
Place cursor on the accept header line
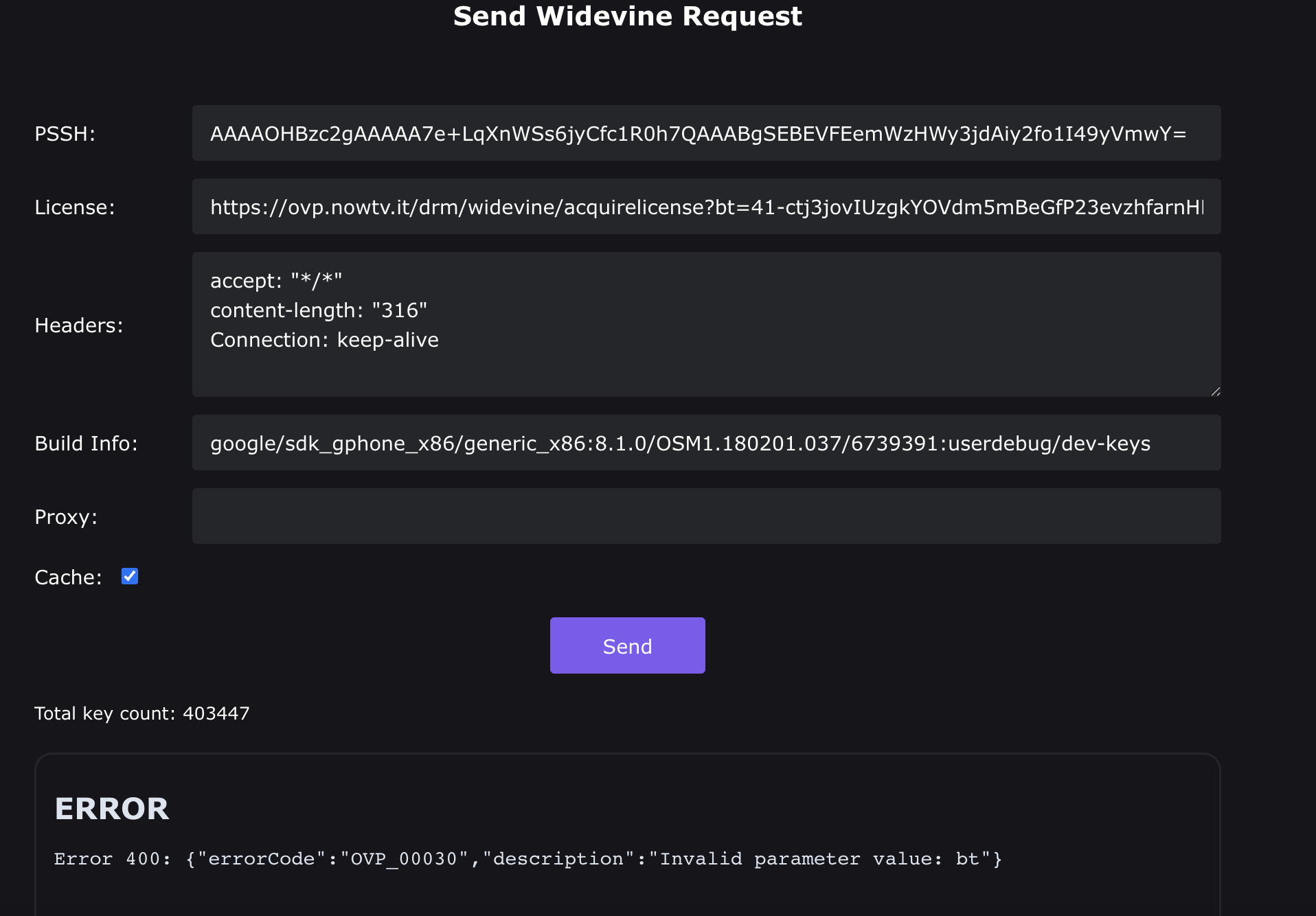(276, 281)
